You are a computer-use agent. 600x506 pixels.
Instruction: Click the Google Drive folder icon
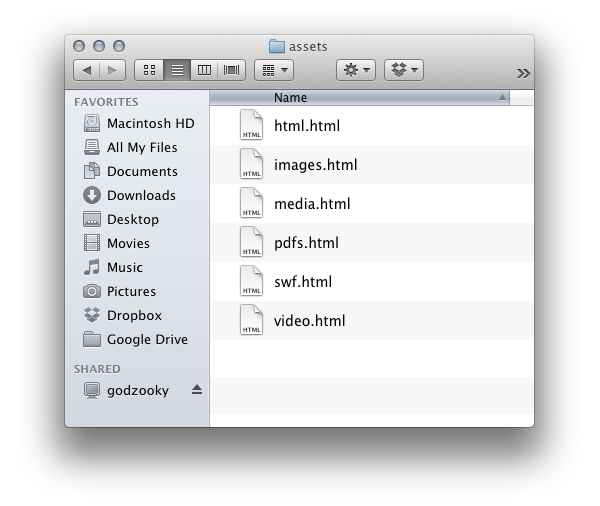(92, 339)
